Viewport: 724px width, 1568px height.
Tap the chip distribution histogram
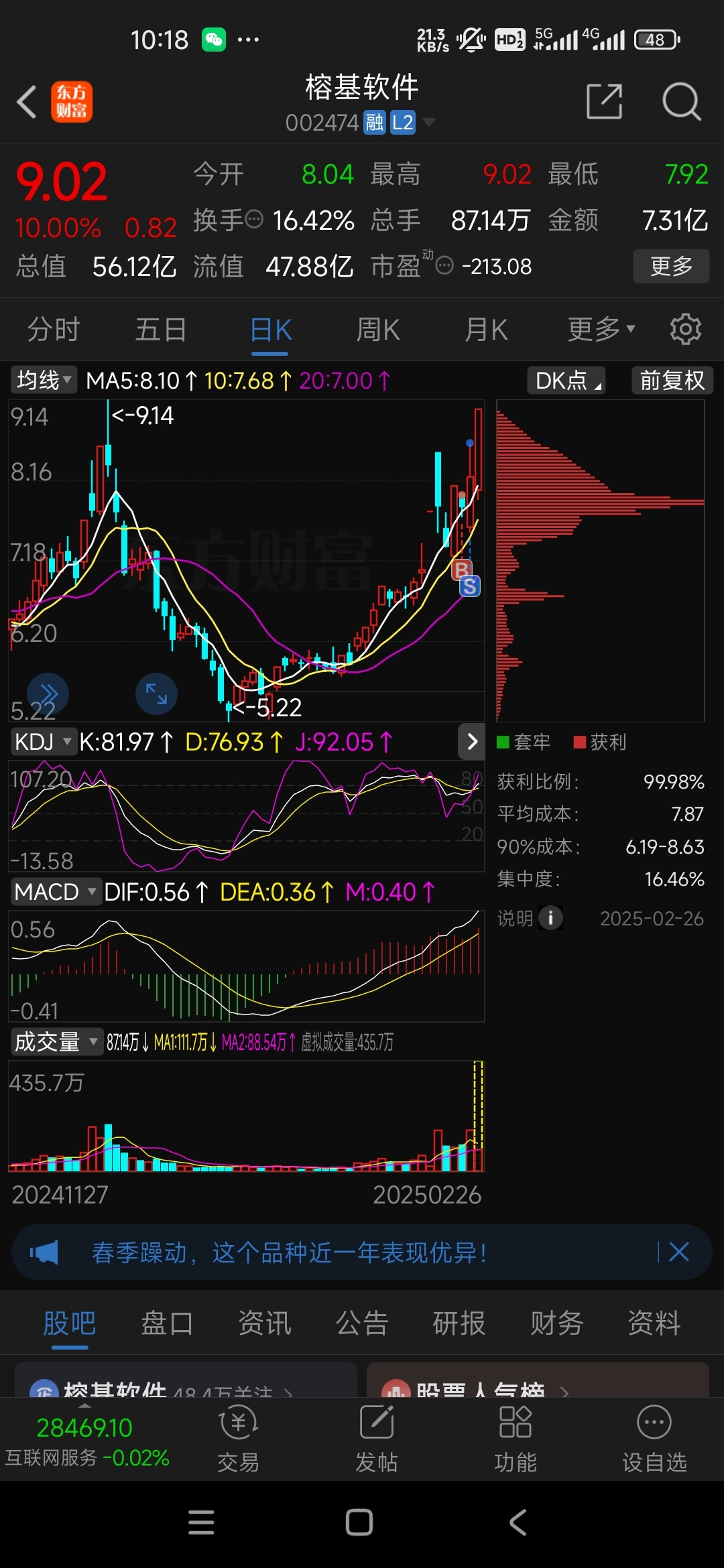point(600,561)
